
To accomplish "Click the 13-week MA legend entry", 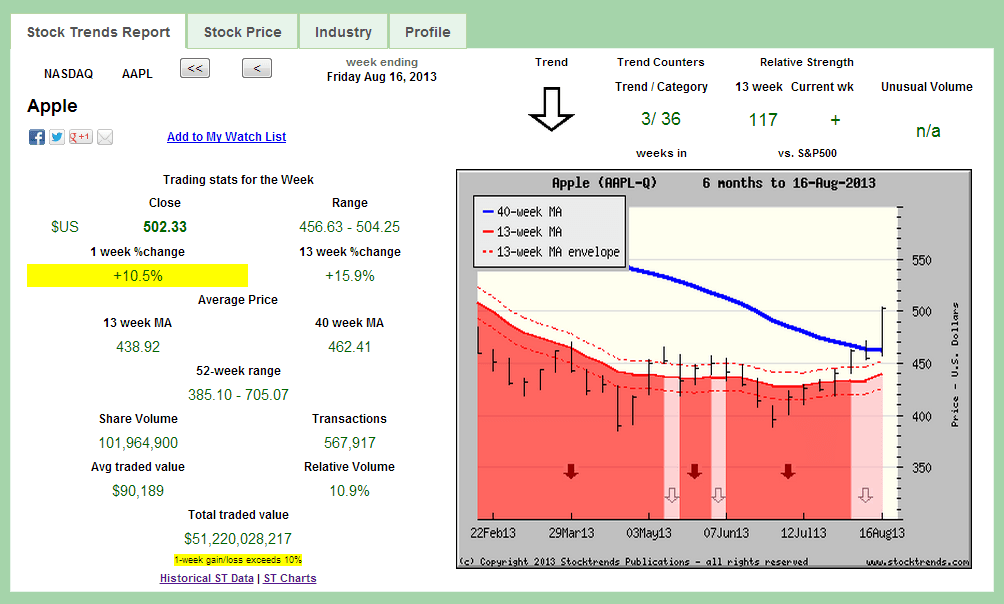I will [x=522, y=232].
